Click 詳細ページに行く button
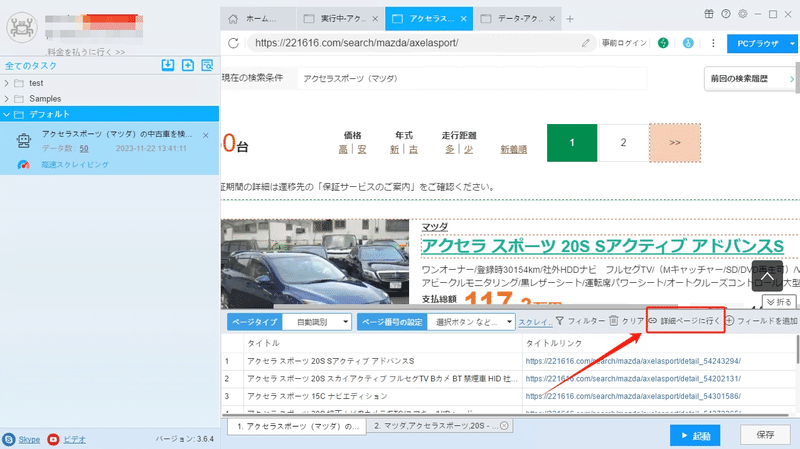The image size is (800, 449). click(x=684, y=321)
